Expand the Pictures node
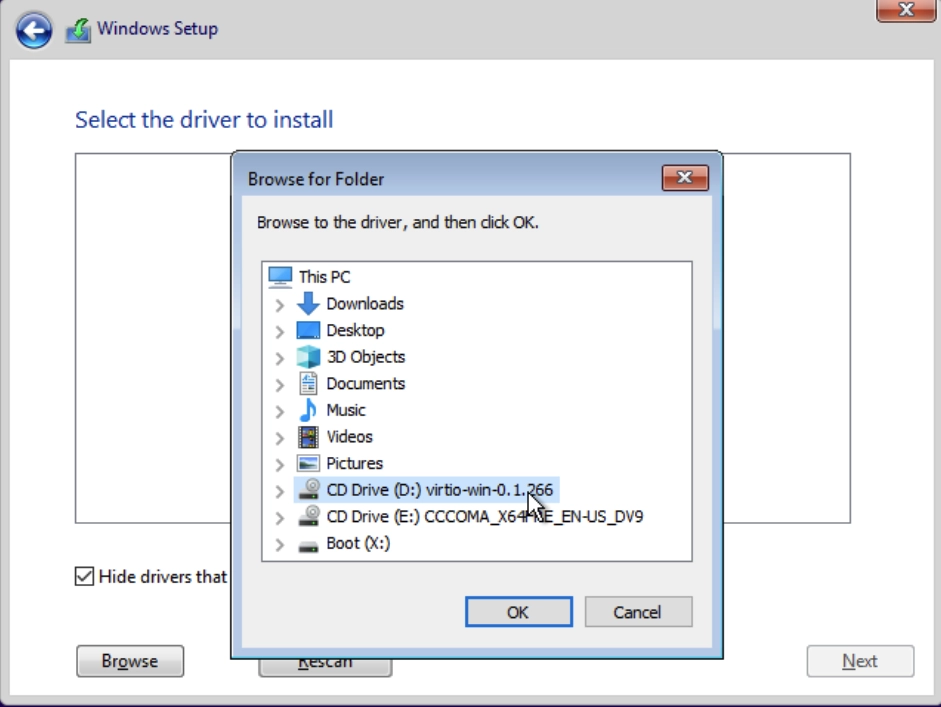The height and width of the screenshot is (707, 941). point(279,465)
